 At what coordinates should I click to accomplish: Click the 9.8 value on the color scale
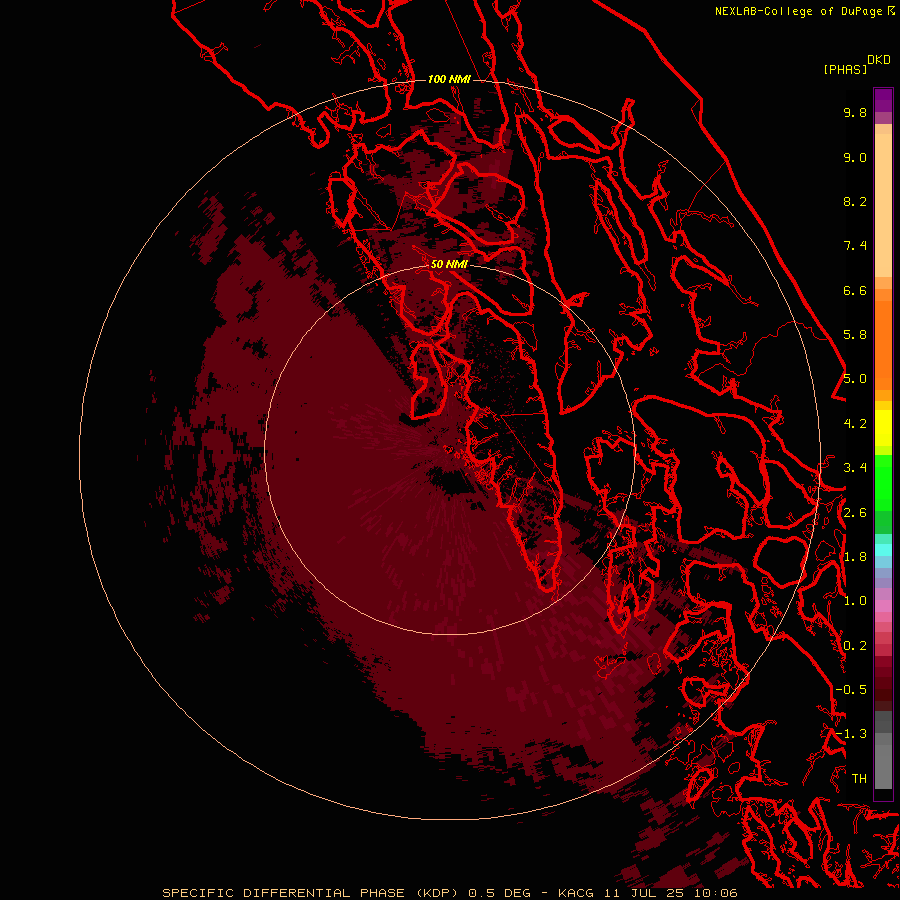click(x=855, y=112)
